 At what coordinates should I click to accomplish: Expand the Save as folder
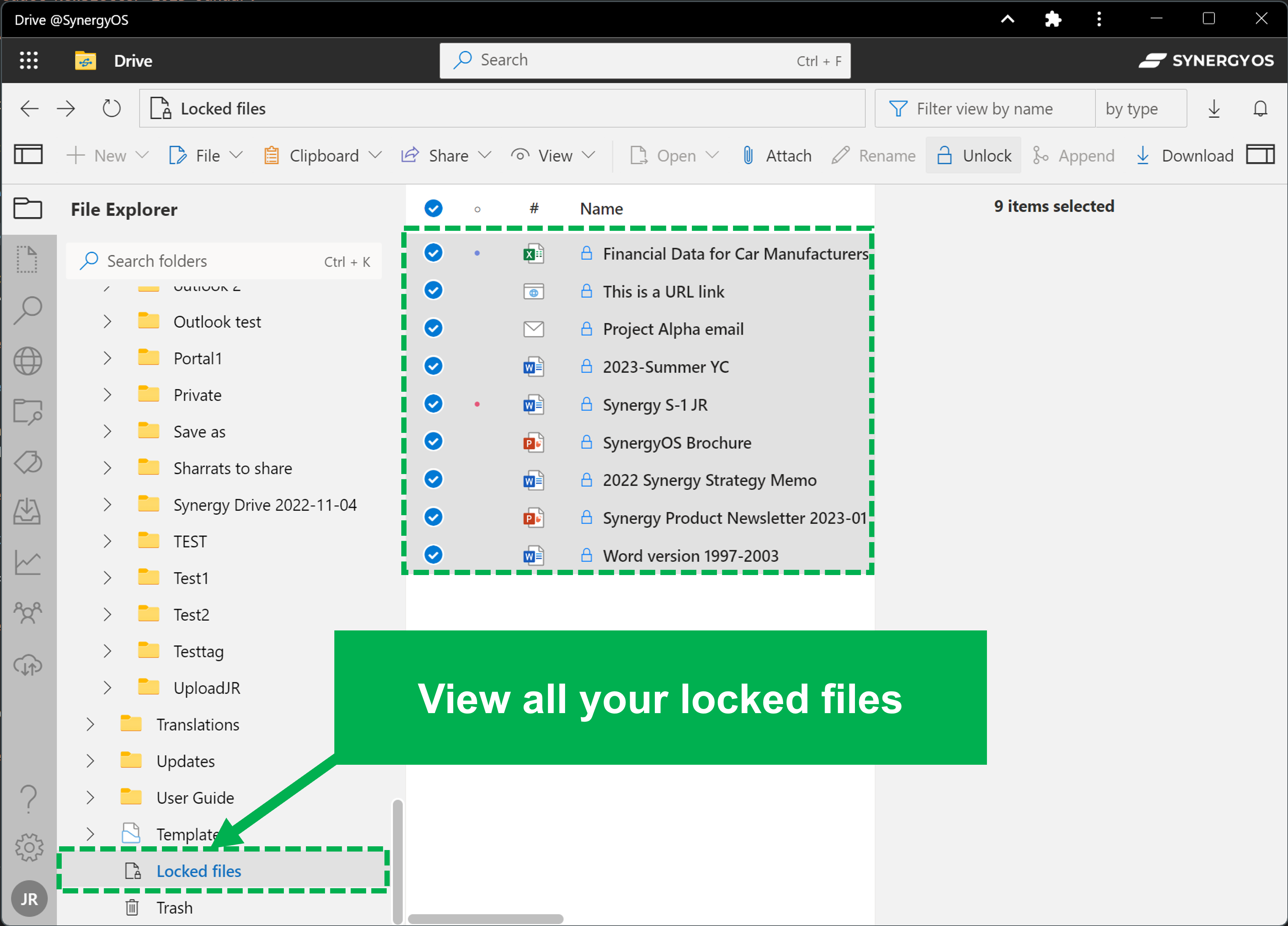(107, 431)
